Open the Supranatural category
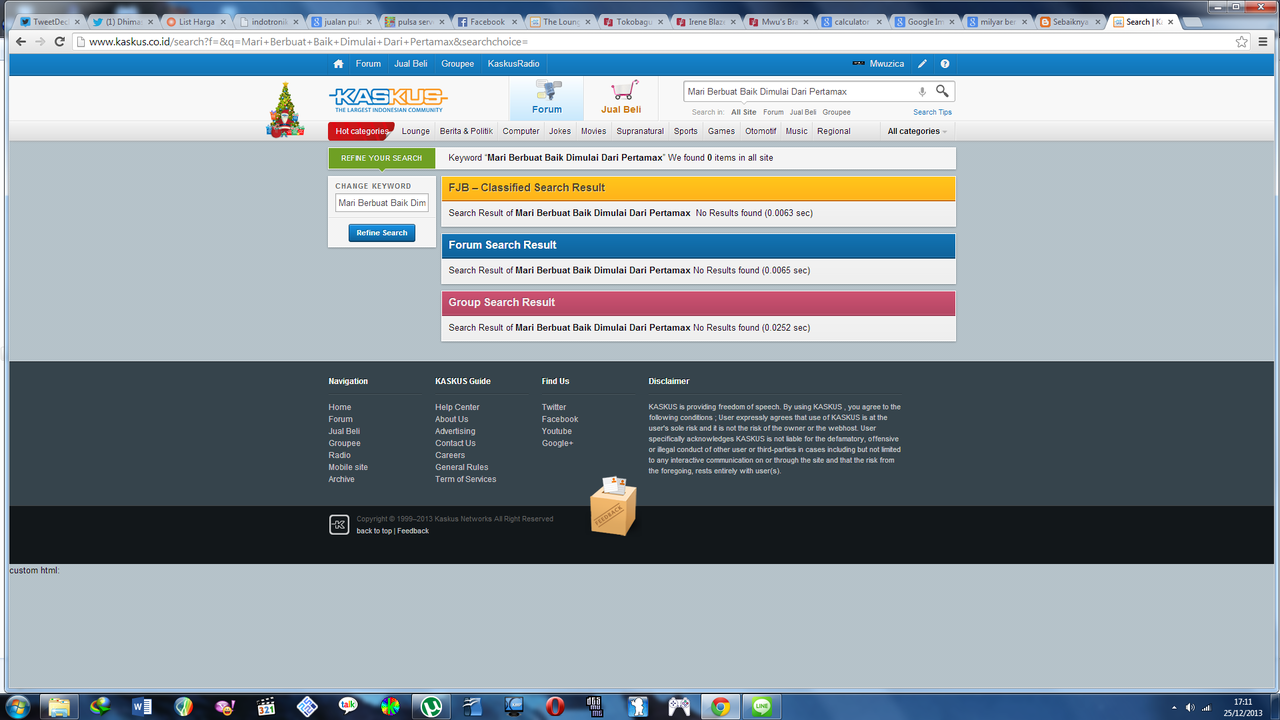The width and height of the screenshot is (1280, 720). coord(640,131)
